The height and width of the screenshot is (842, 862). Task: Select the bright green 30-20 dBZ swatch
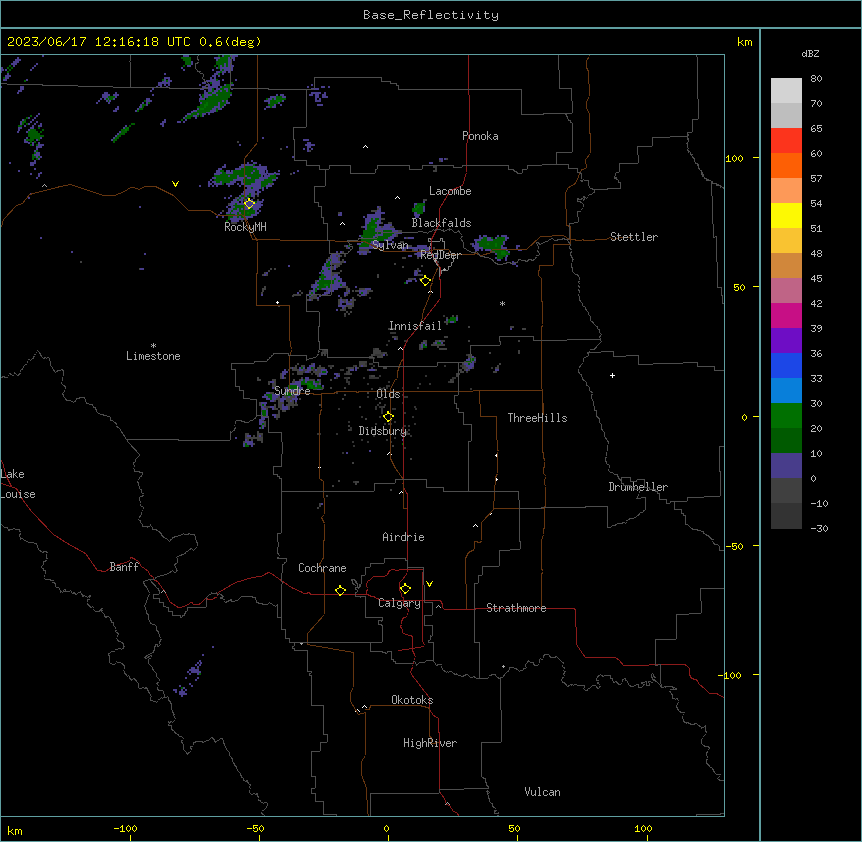pos(786,416)
